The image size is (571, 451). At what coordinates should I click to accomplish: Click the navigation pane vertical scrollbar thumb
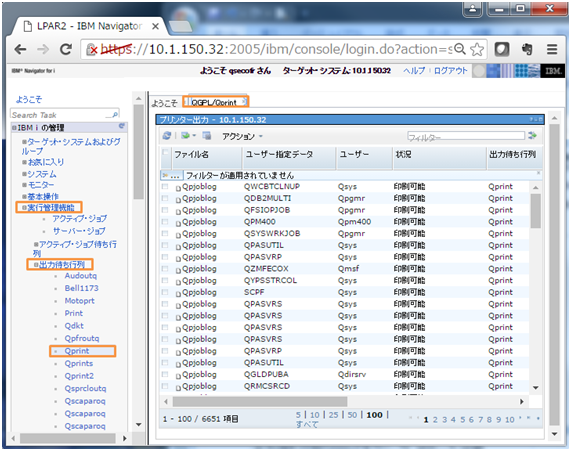[x=138, y=152]
